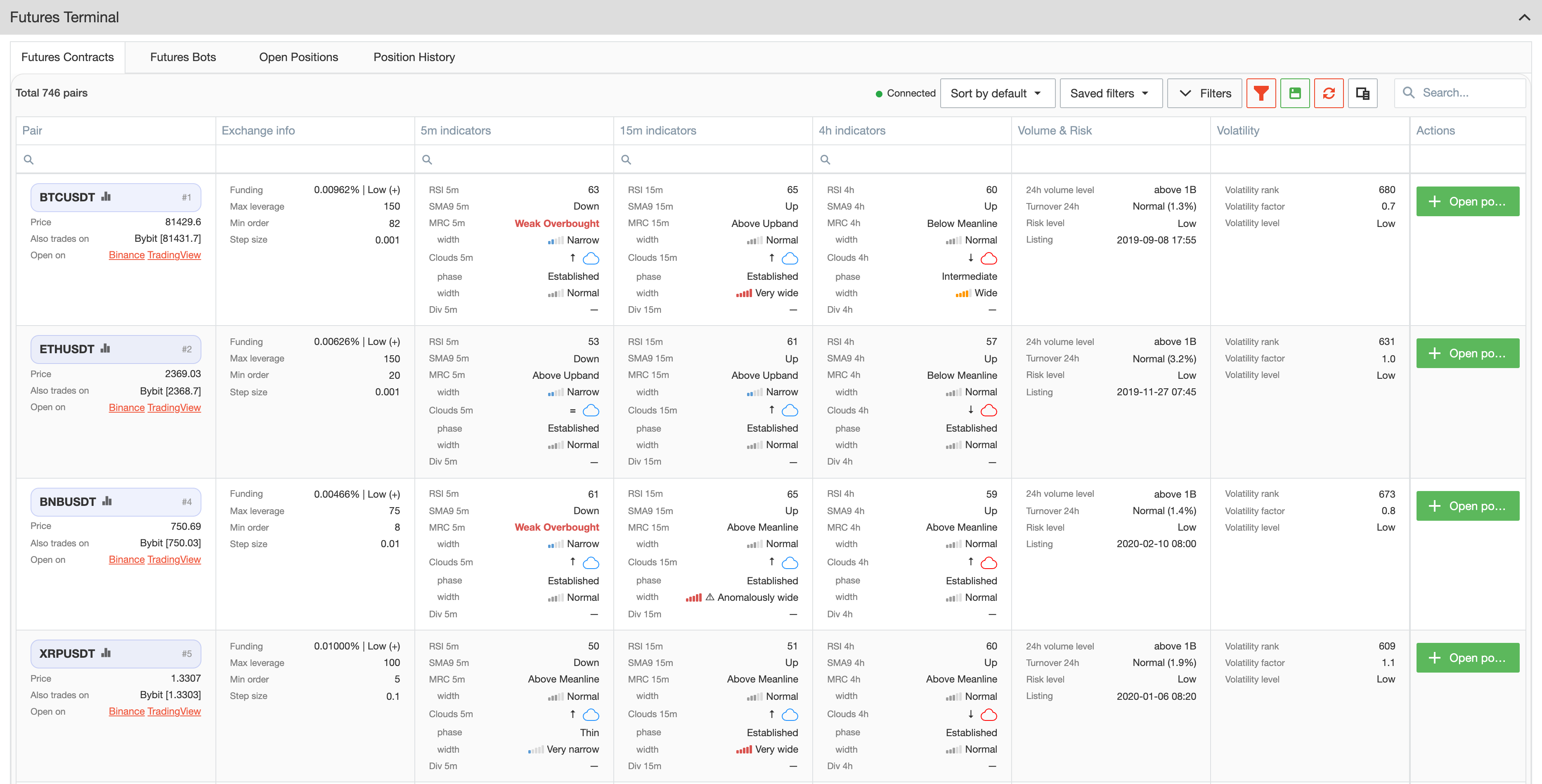This screenshot has width=1542, height=784.
Task: Open BNBUSDT on Binance link
Action: (126, 560)
